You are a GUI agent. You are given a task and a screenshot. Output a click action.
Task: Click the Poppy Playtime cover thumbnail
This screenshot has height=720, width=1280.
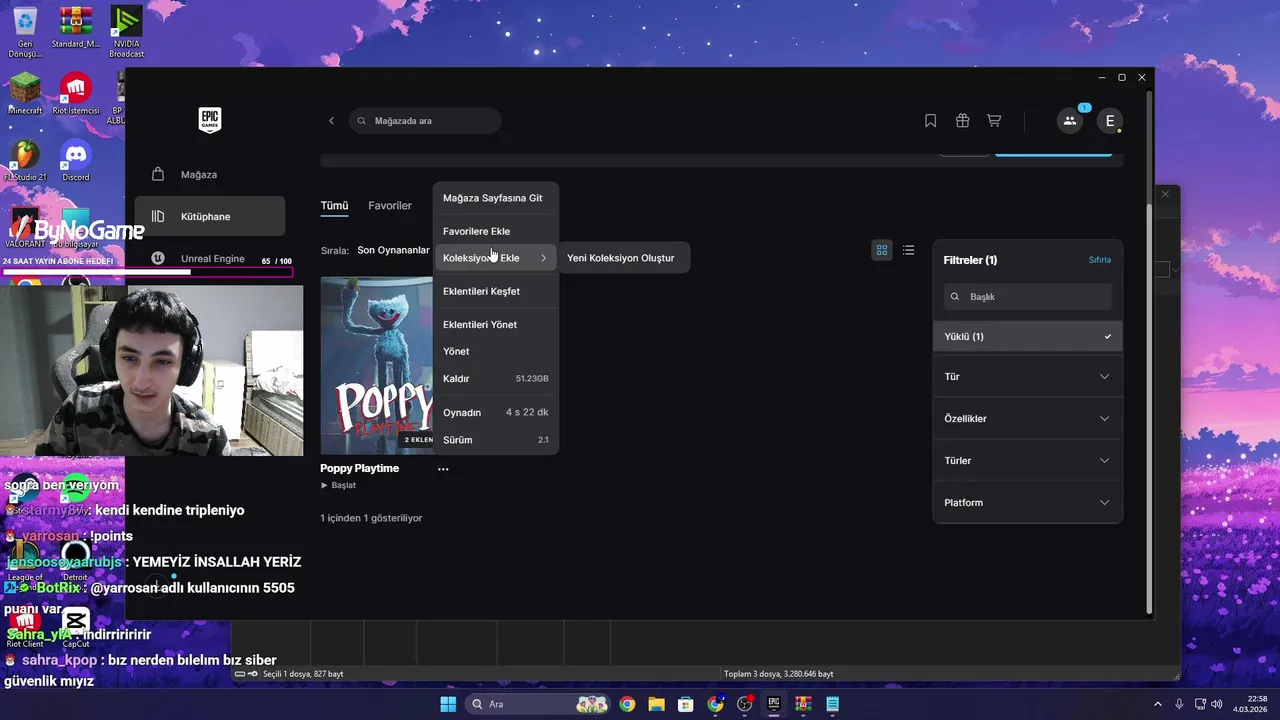pyautogui.click(x=377, y=366)
